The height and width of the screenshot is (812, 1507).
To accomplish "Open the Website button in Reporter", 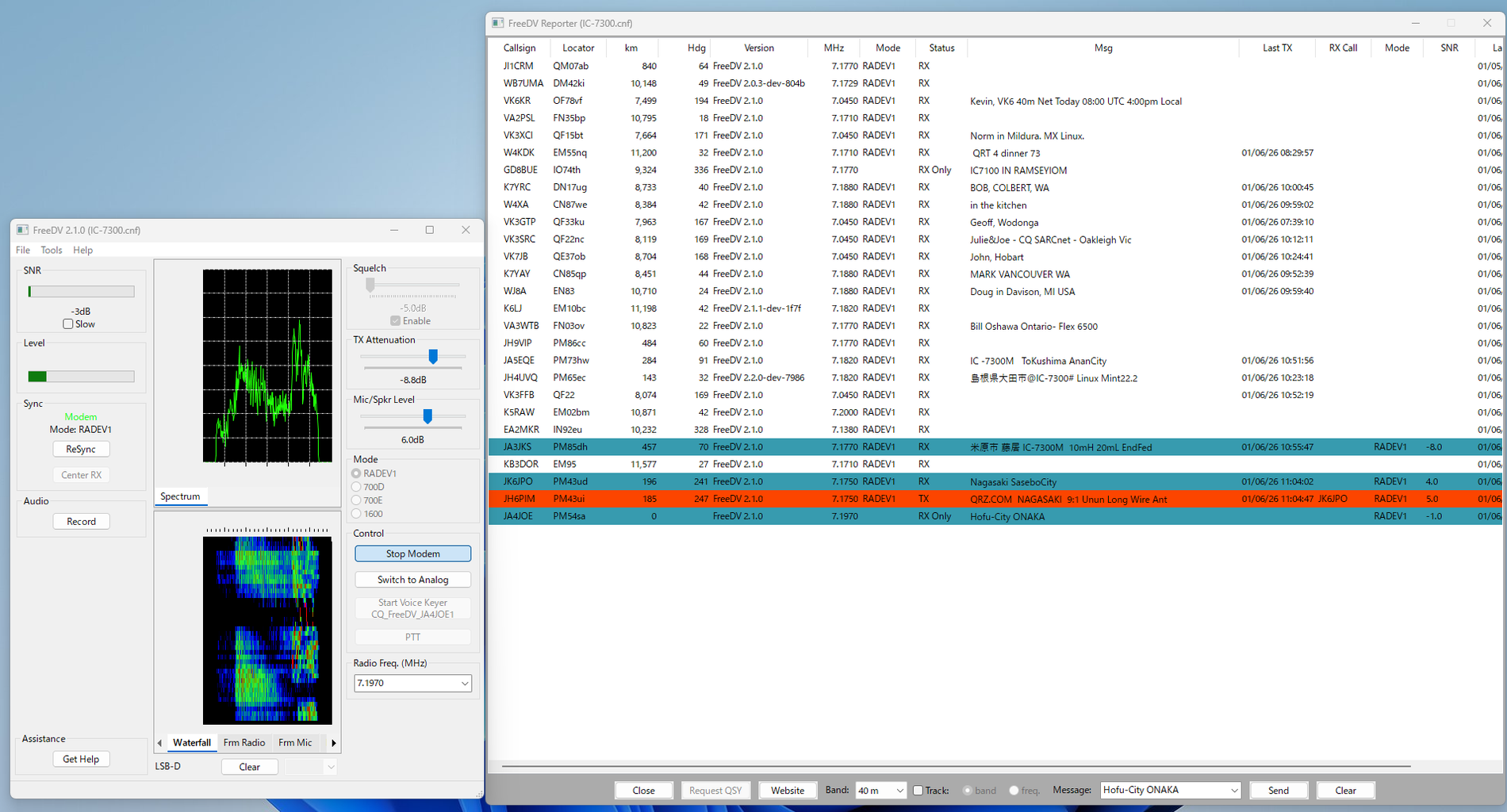I will click(x=788, y=791).
